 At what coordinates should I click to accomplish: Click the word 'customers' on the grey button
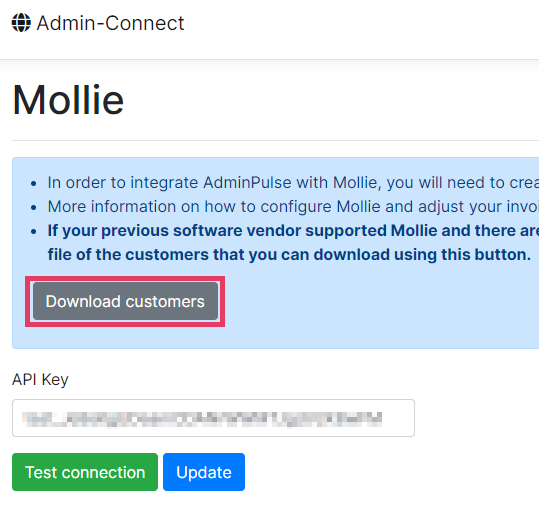tap(165, 302)
